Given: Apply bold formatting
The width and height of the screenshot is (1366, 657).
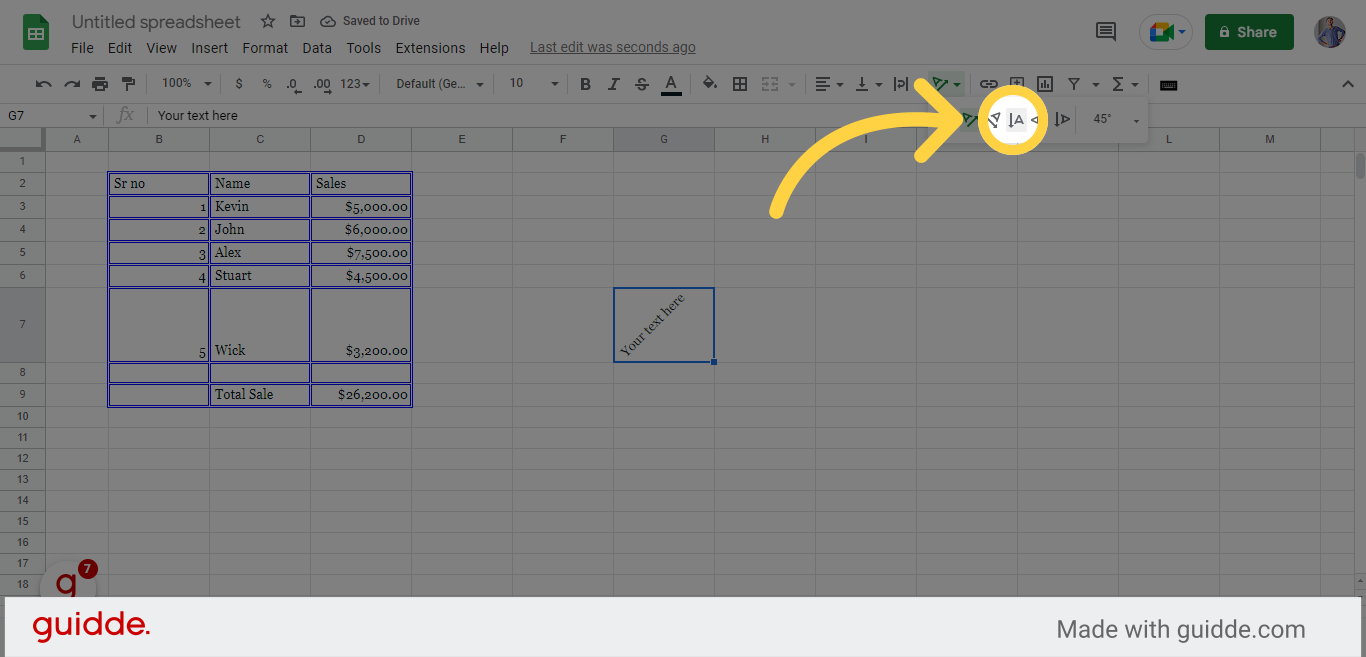Looking at the screenshot, I should (585, 84).
